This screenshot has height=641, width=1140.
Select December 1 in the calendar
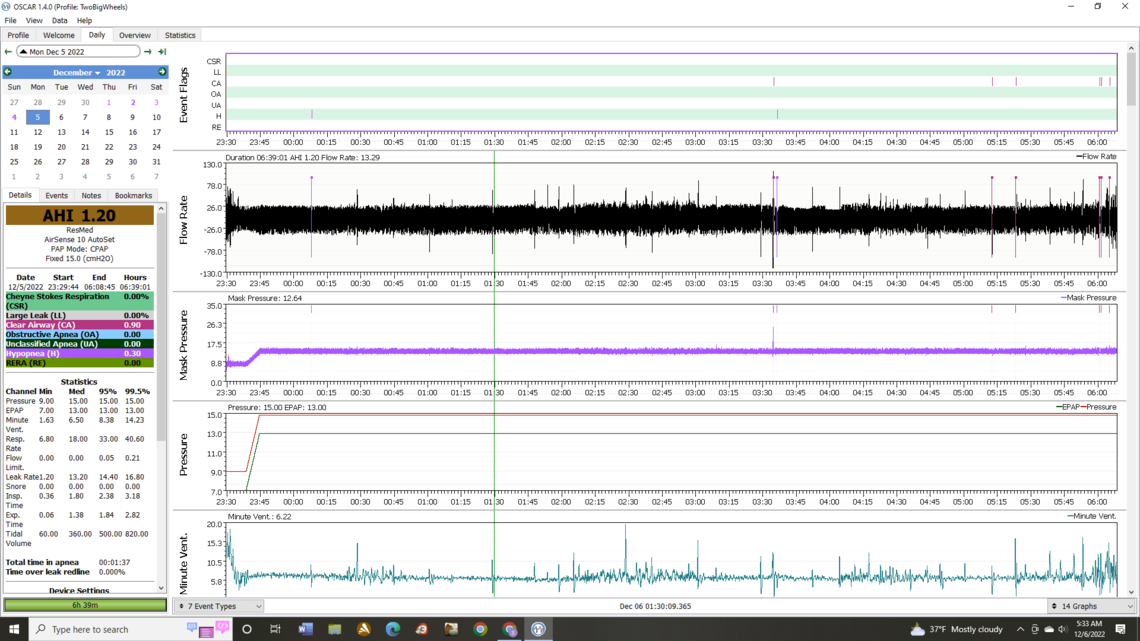point(109,102)
